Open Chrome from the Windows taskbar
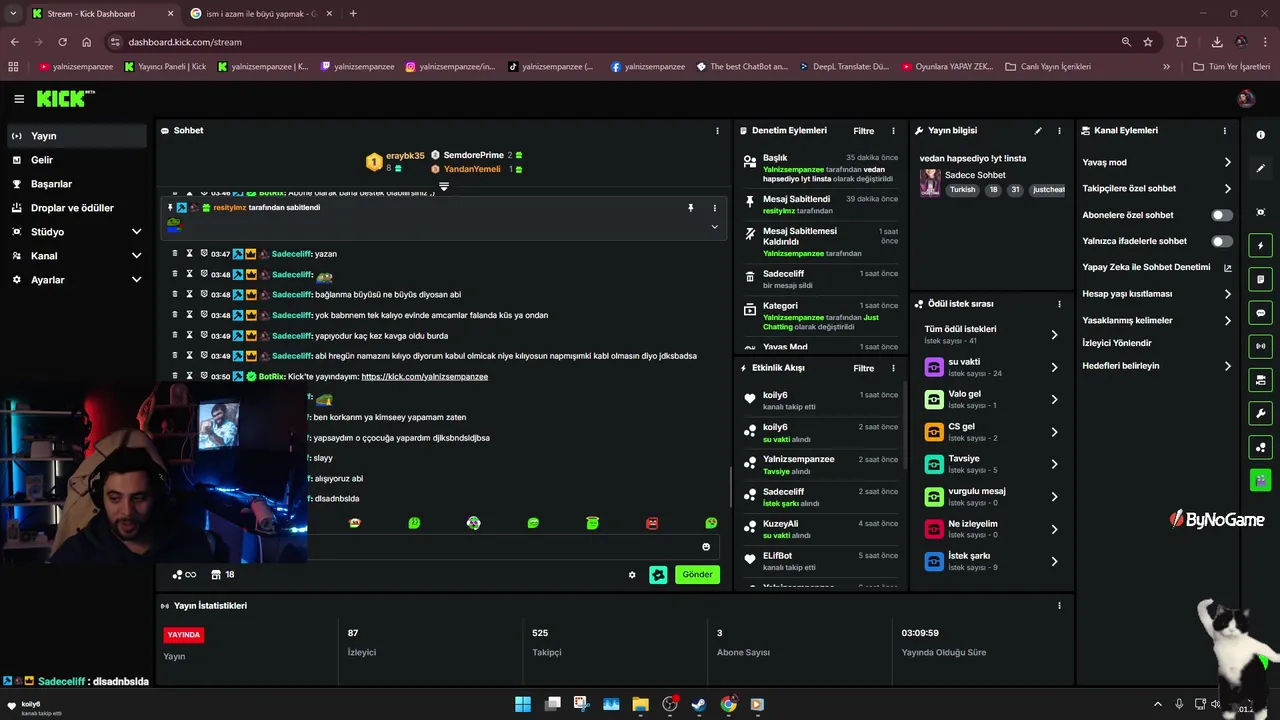Viewport: 1280px width, 720px height. pos(728,704)
